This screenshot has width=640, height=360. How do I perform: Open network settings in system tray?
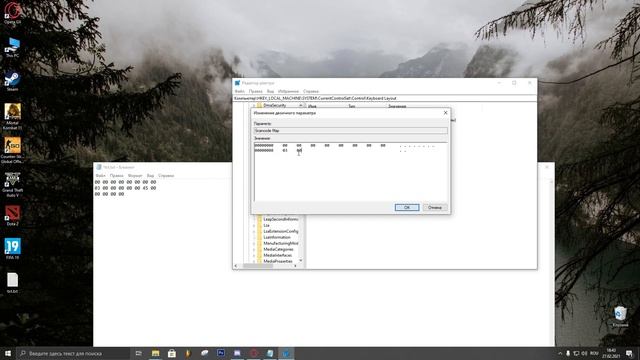click(576, 353)
